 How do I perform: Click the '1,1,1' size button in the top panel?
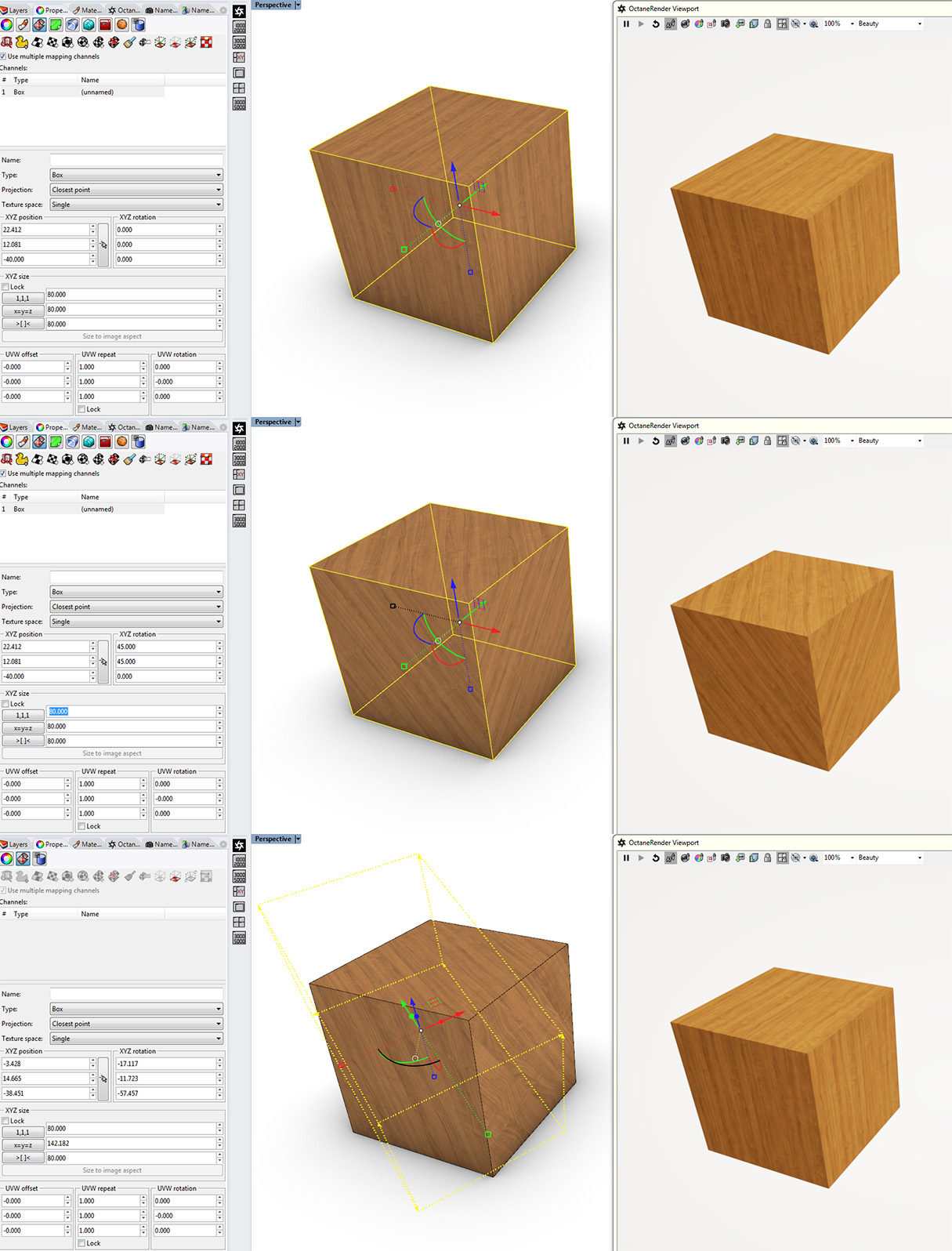[x=23, y=299]
